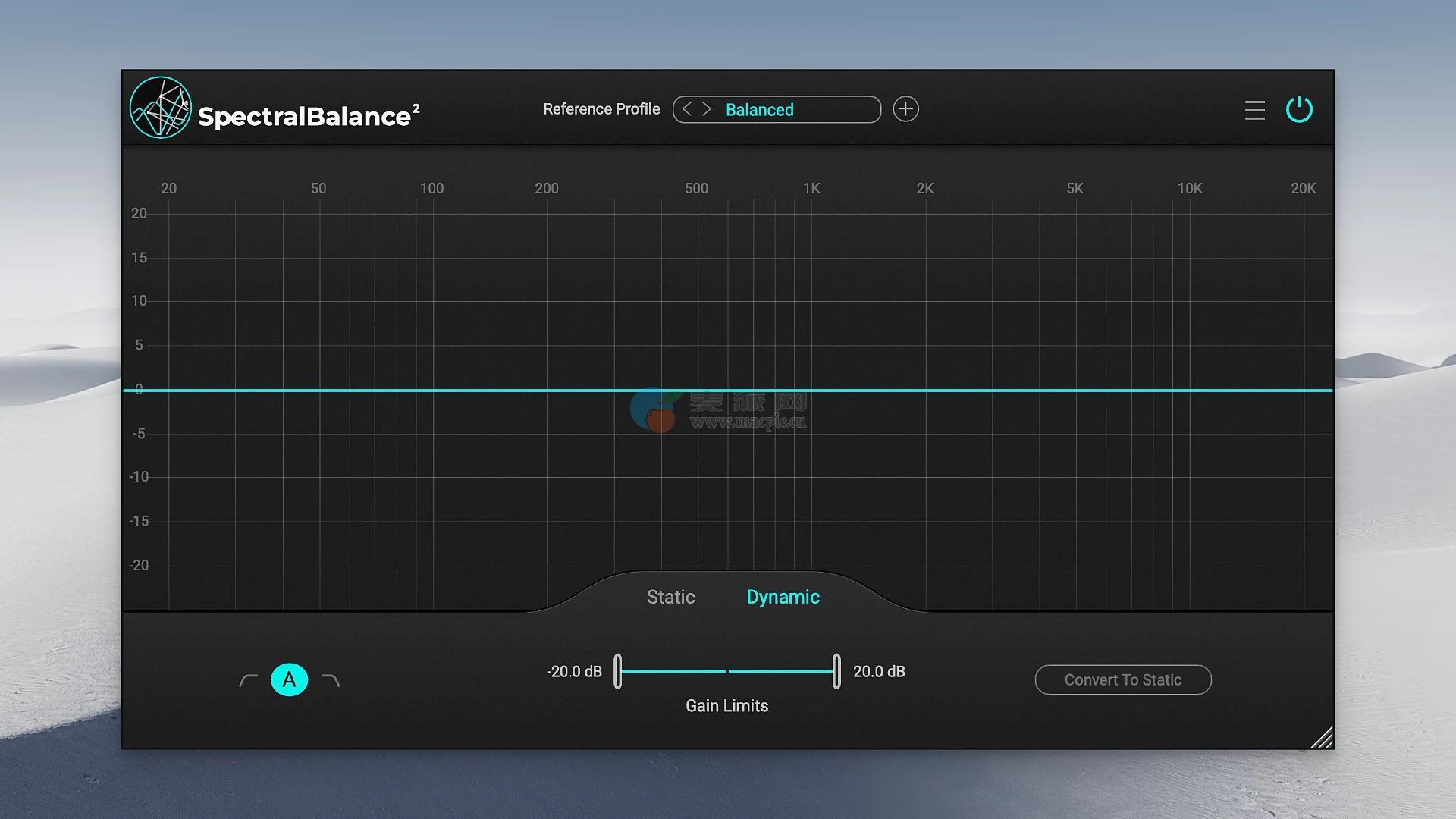Switch to the Static tab
The image size is (1456, 819).
[670, 597]
